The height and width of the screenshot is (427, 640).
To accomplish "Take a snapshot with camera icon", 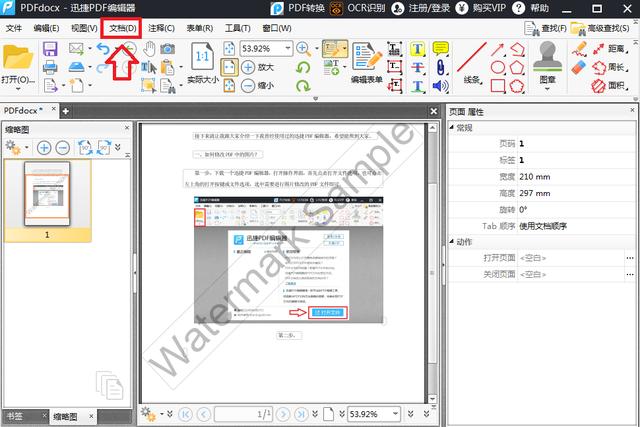I will coord(167,49).
